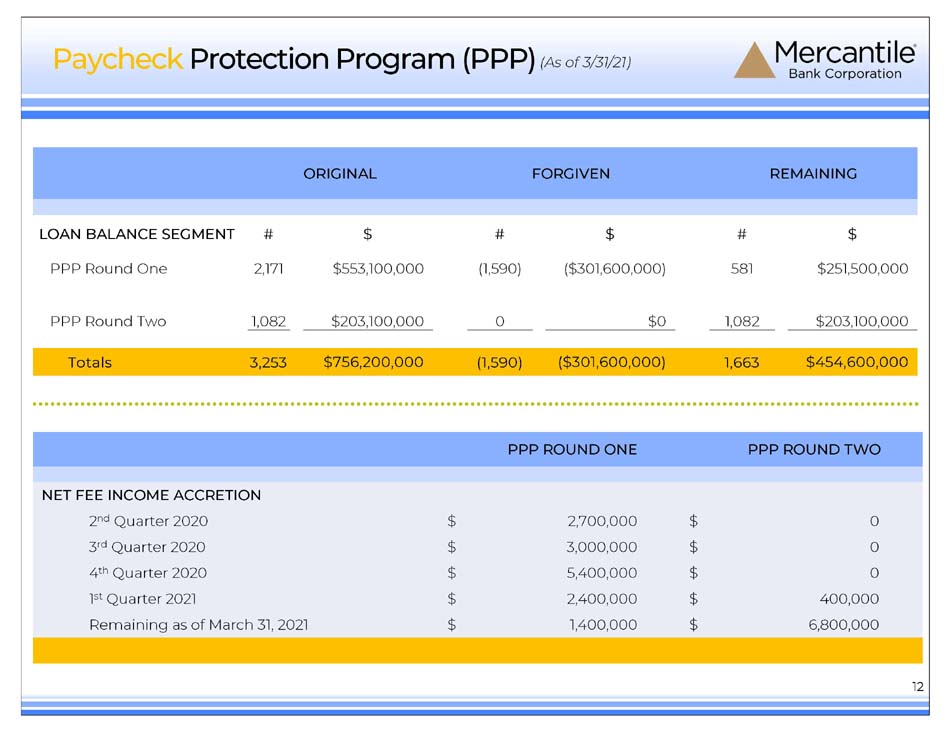
Task: Select the $553,100,000 original amount
Action: click(378, 269)
